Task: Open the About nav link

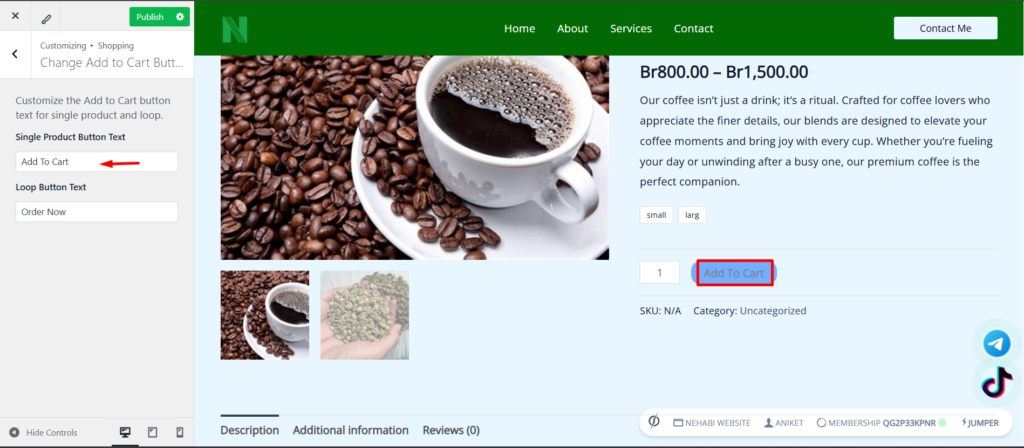Action: click(x=573, y=29)
